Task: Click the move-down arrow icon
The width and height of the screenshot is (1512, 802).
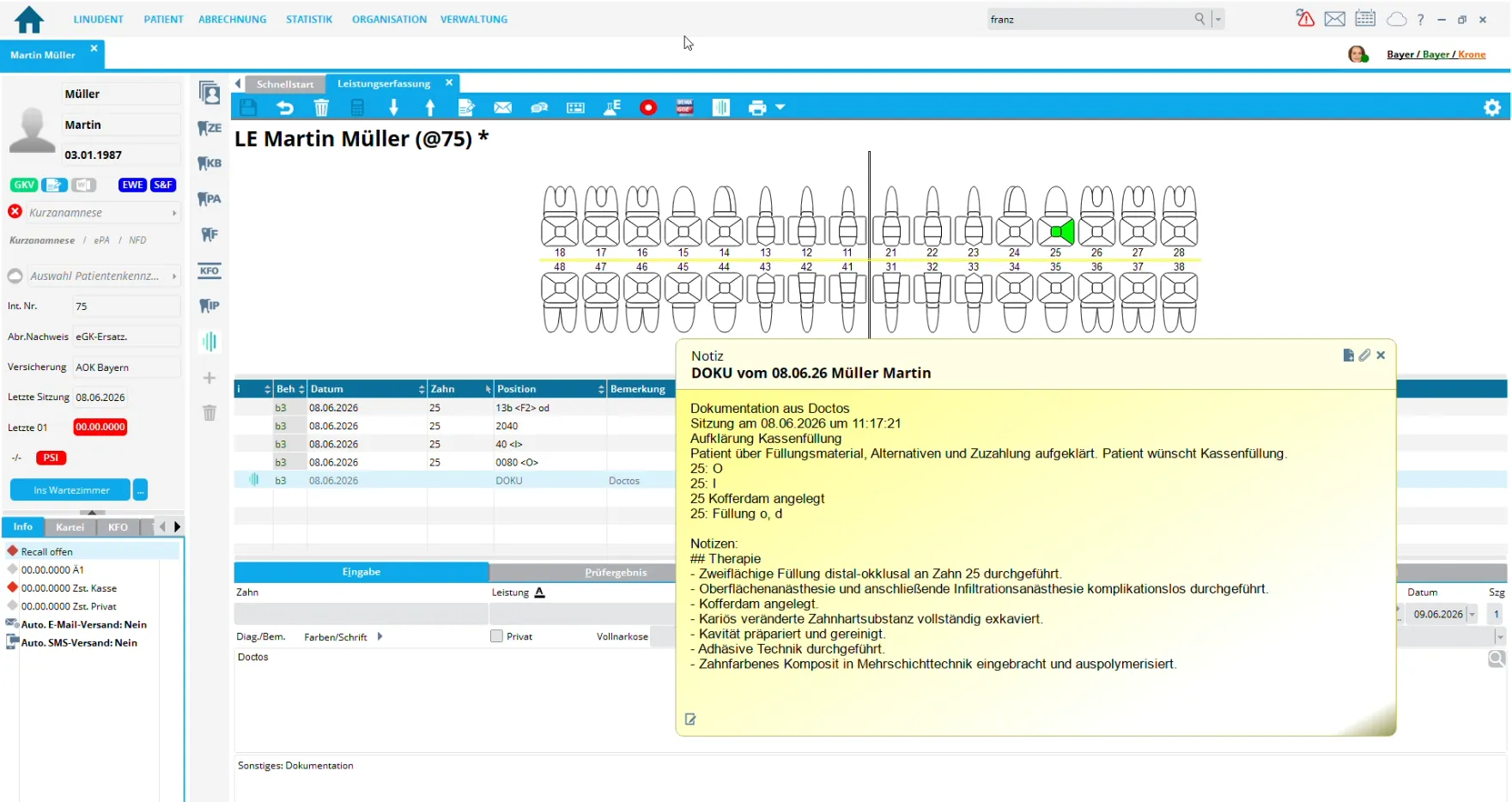Action: [x=394, y=107]
